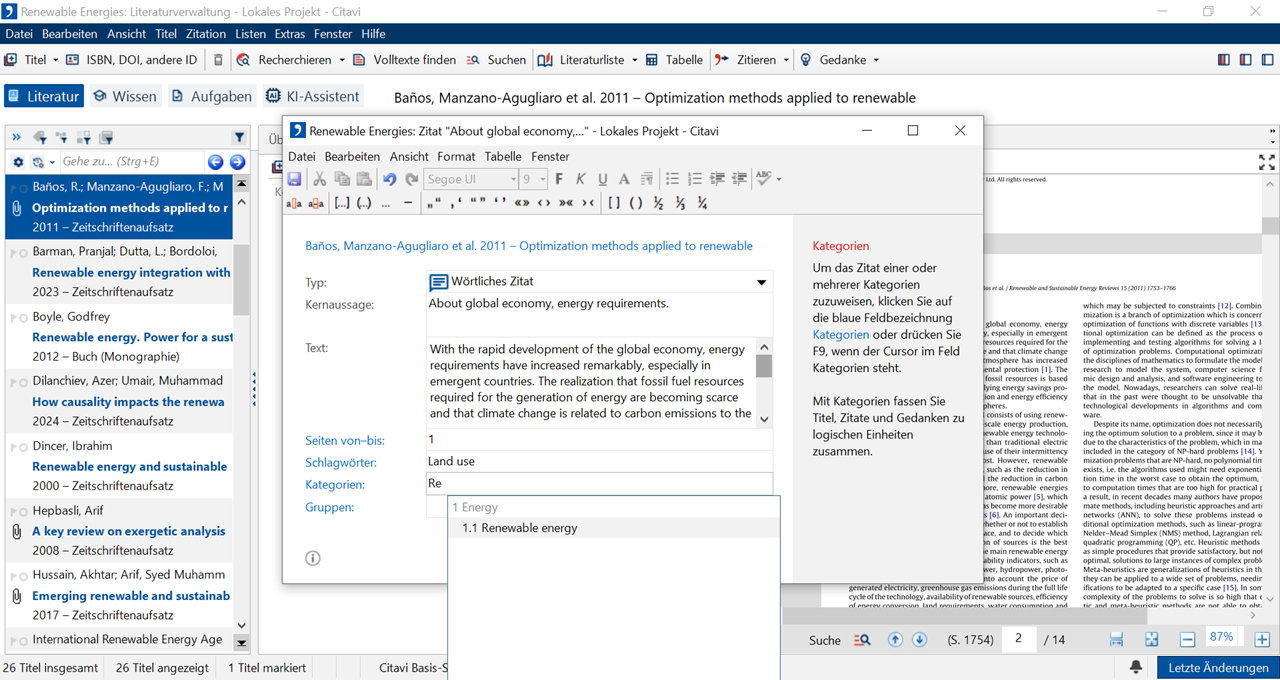Click the Letzte Änderungen button
Screen dimensions: 1280x680
tap(1217, 667)
